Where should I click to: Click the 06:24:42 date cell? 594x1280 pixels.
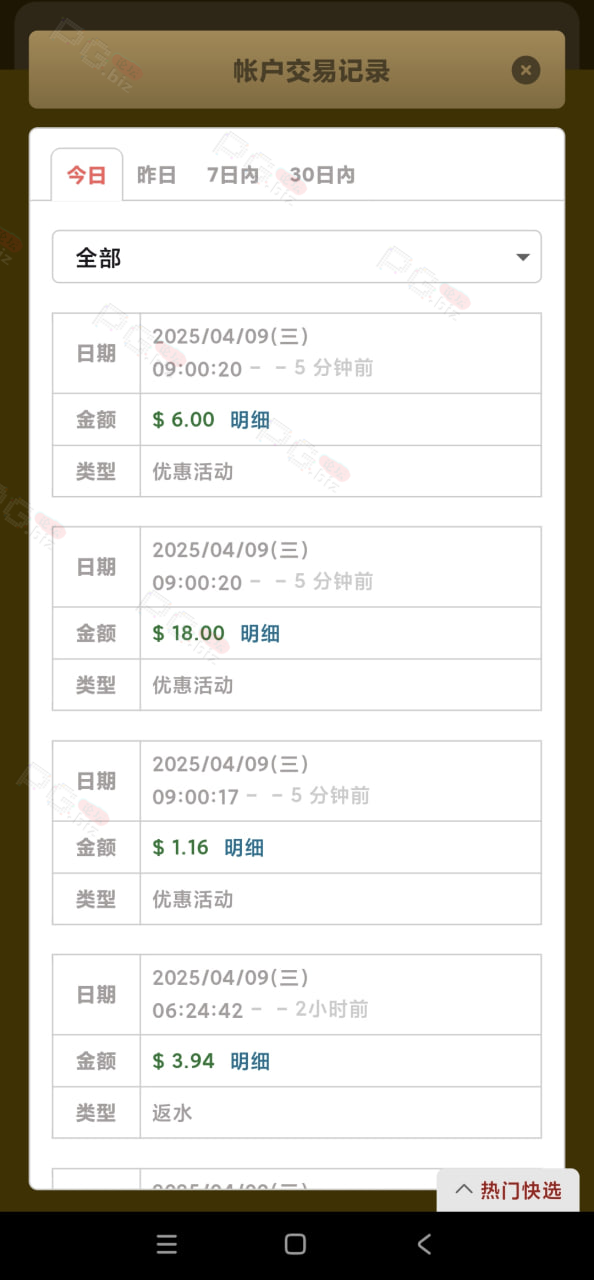click(341, 994)
